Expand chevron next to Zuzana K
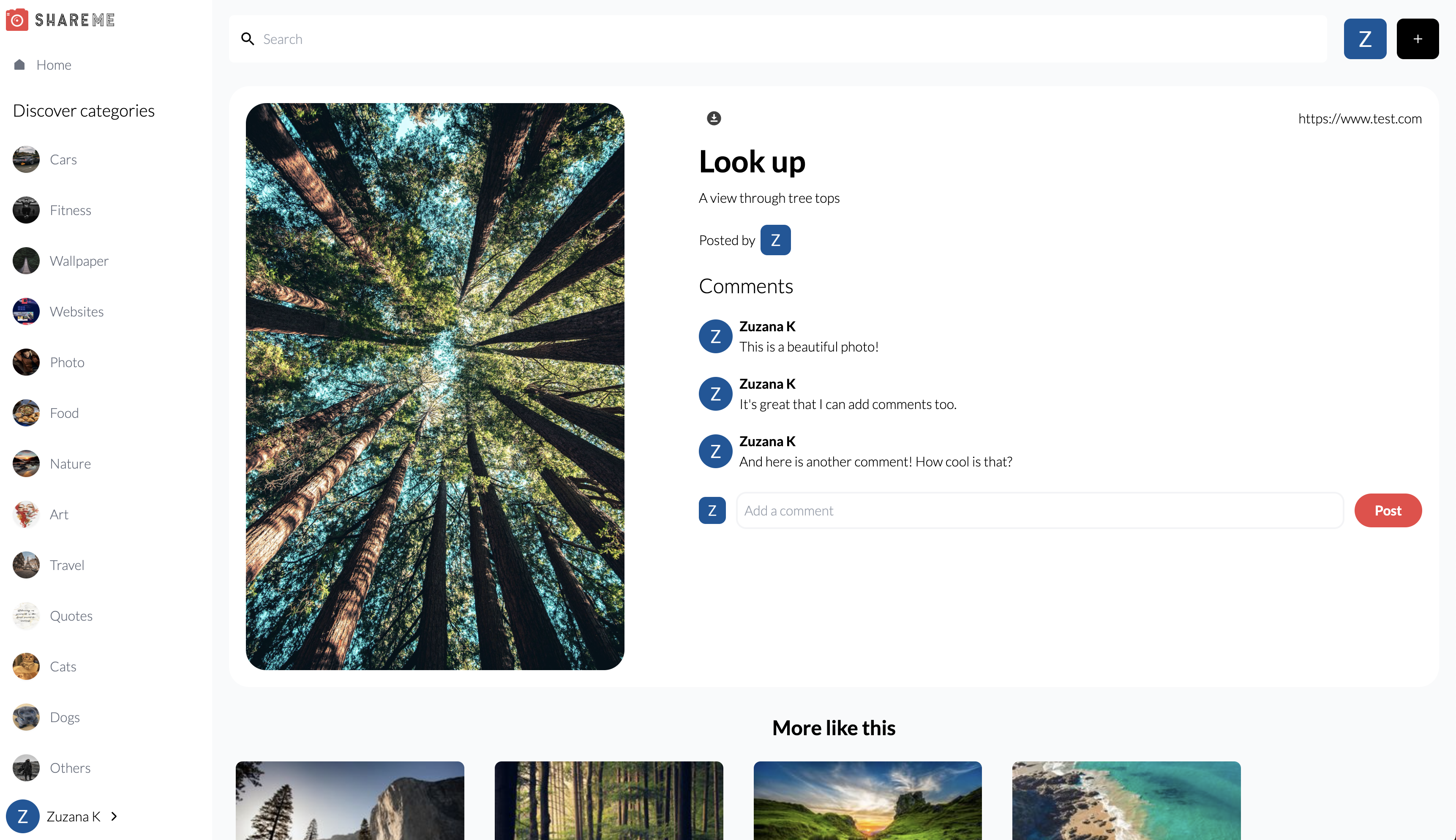Viewport: 1456px width, 840px height. pyautogui.click(x=114, y=816)
